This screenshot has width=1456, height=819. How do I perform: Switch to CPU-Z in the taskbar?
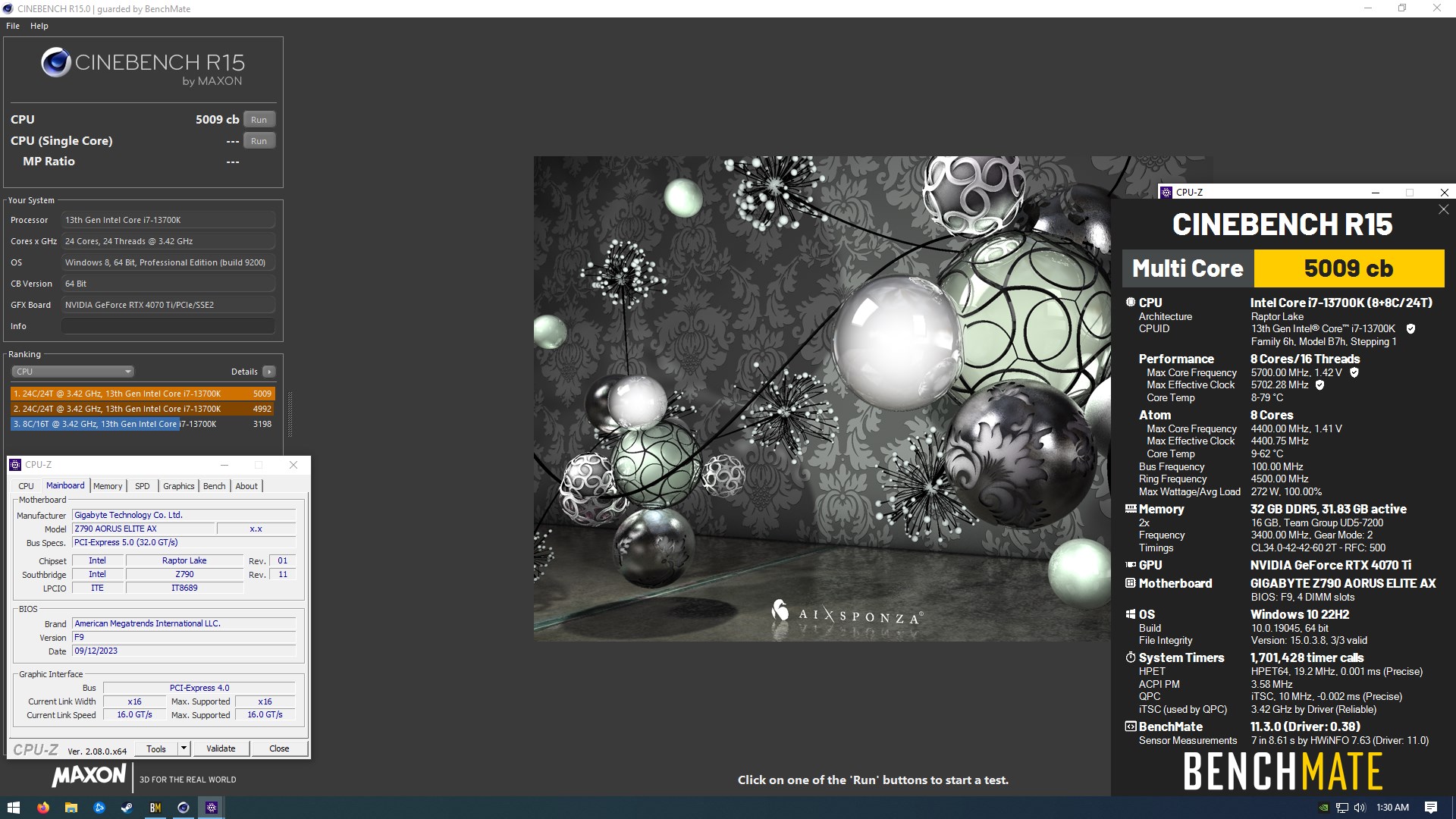[x=212, y=808]
